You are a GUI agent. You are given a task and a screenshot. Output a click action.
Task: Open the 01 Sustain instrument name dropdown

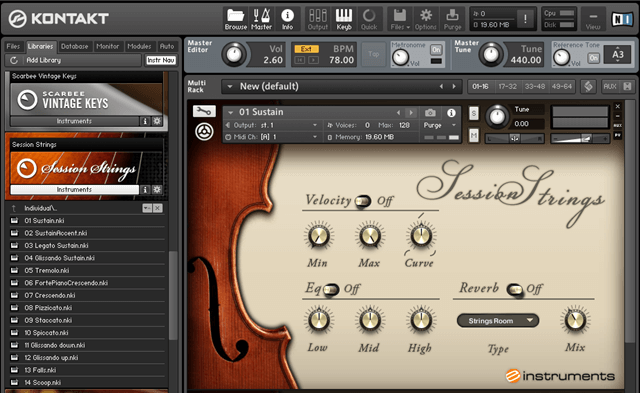click(231, 112)
